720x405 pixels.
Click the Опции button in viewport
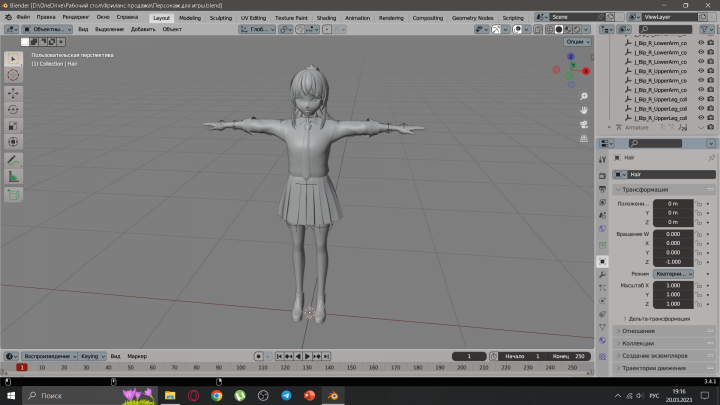tap(578, 42)
